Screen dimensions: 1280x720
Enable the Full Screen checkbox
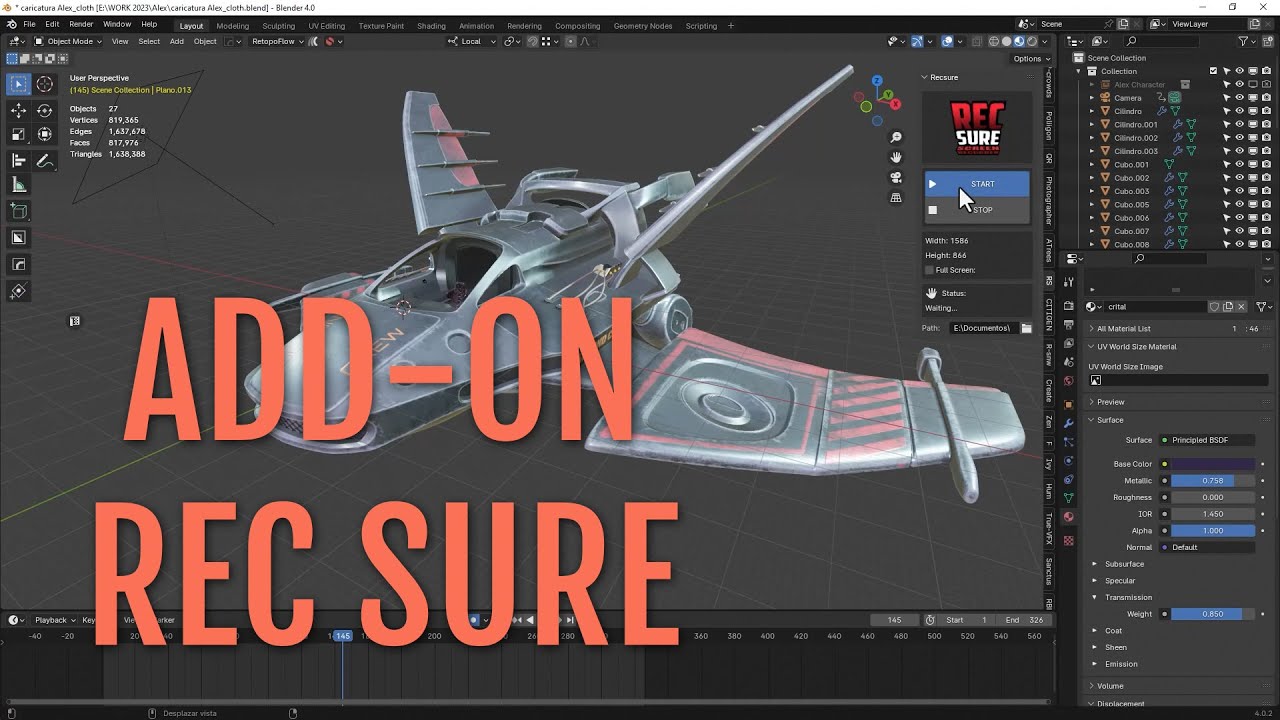(930, 270)
